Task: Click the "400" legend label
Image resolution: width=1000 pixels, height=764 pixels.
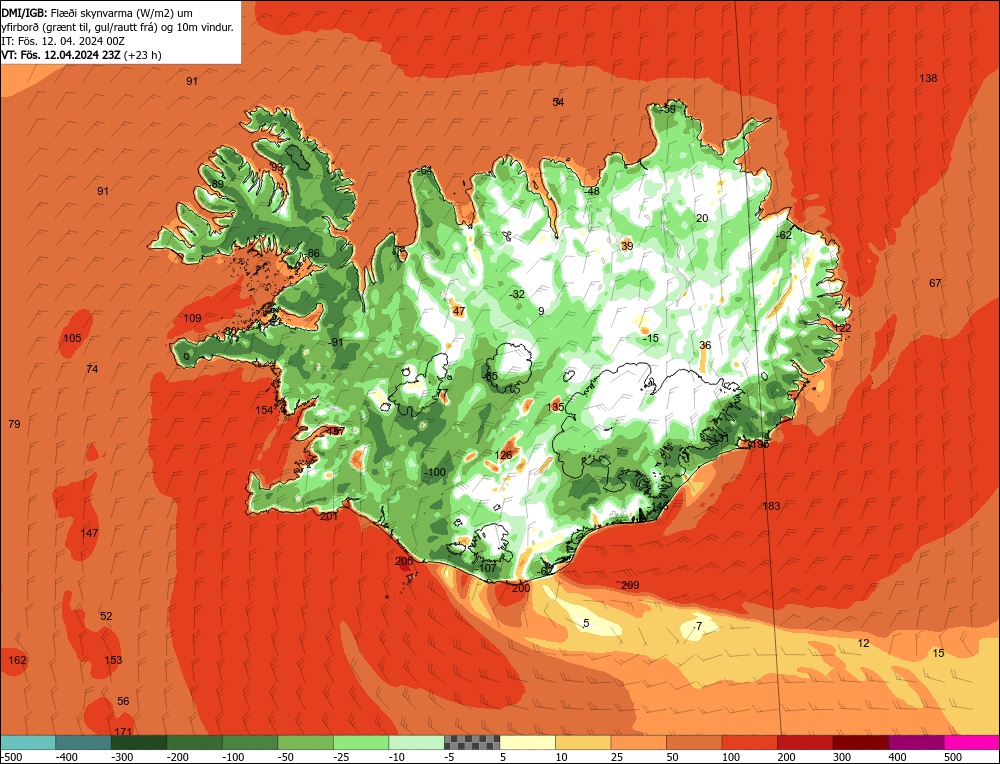Action: pyautogui.click(x=898, y=757)
